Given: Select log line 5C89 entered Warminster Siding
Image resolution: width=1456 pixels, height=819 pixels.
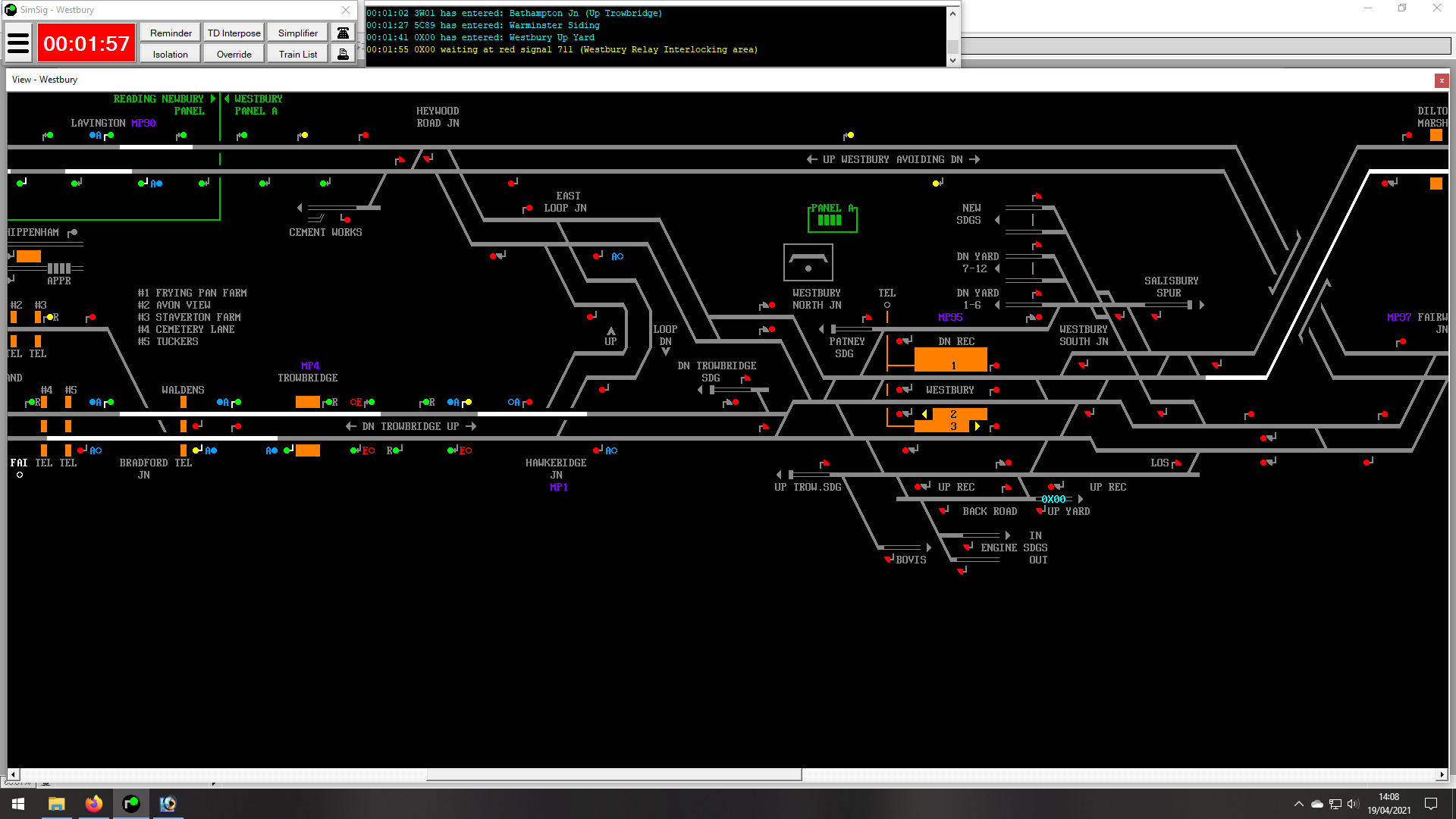Looking at the screenshot, I should tap(483, 25).
